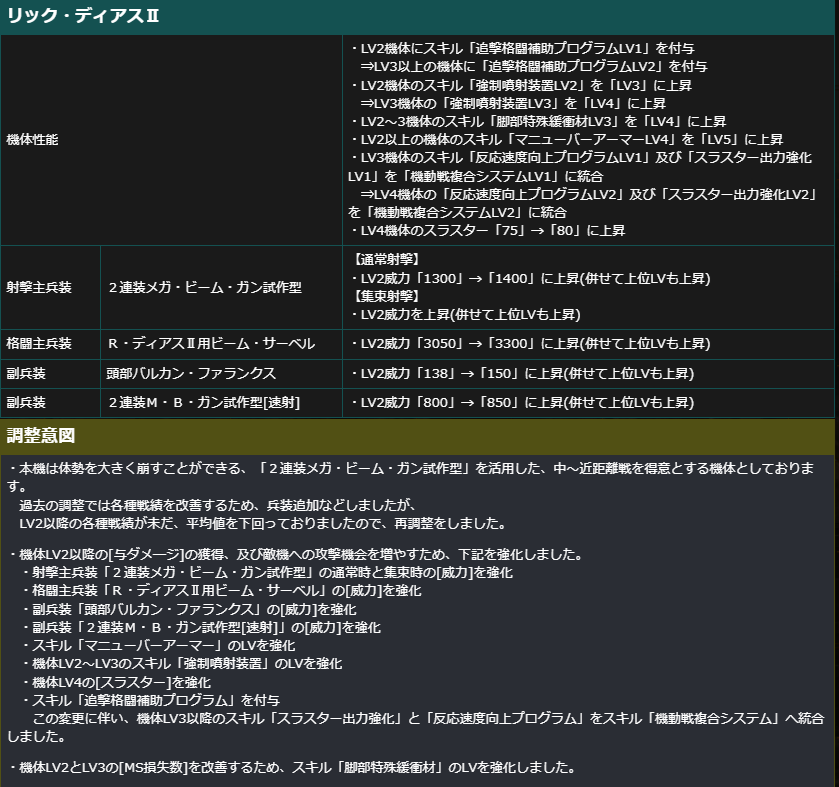Click the 調整意図 section header
This screenshot has height=787, width=839.
tap(41, 436)
